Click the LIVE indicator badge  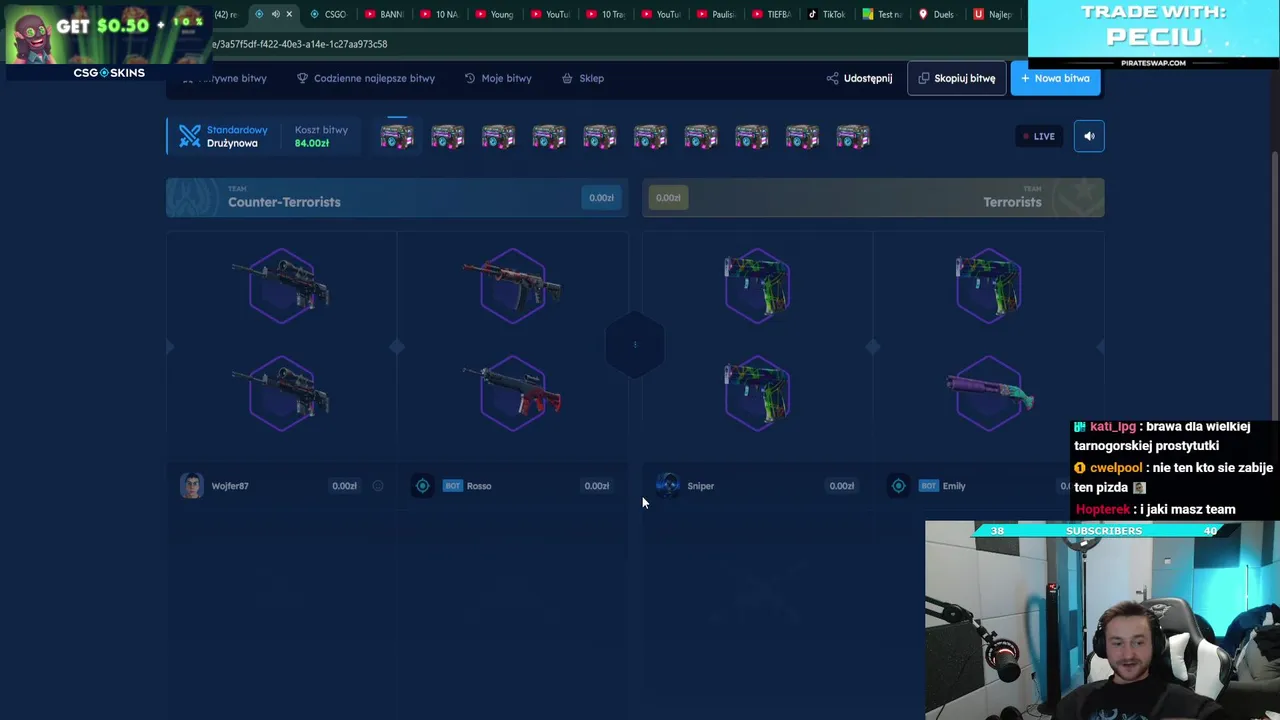click(1038, 136)
